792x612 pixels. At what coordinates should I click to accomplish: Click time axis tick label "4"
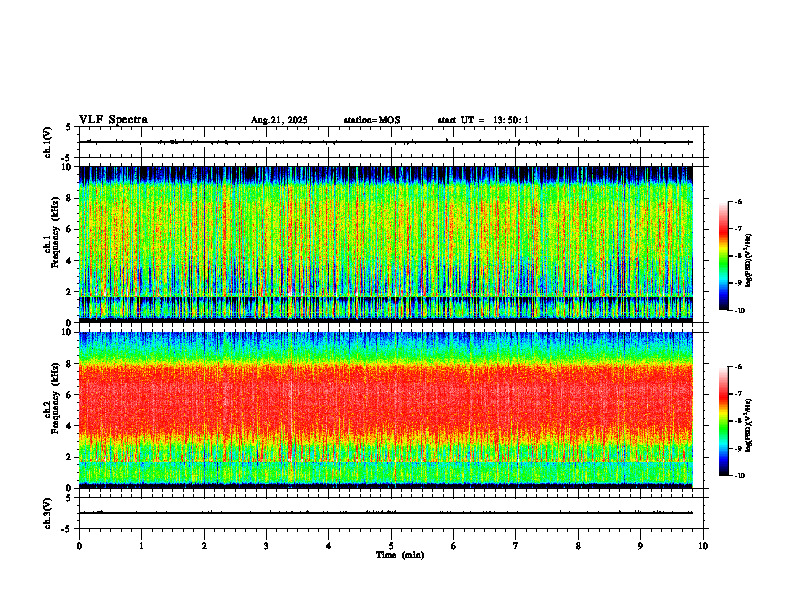pos(329,546)
